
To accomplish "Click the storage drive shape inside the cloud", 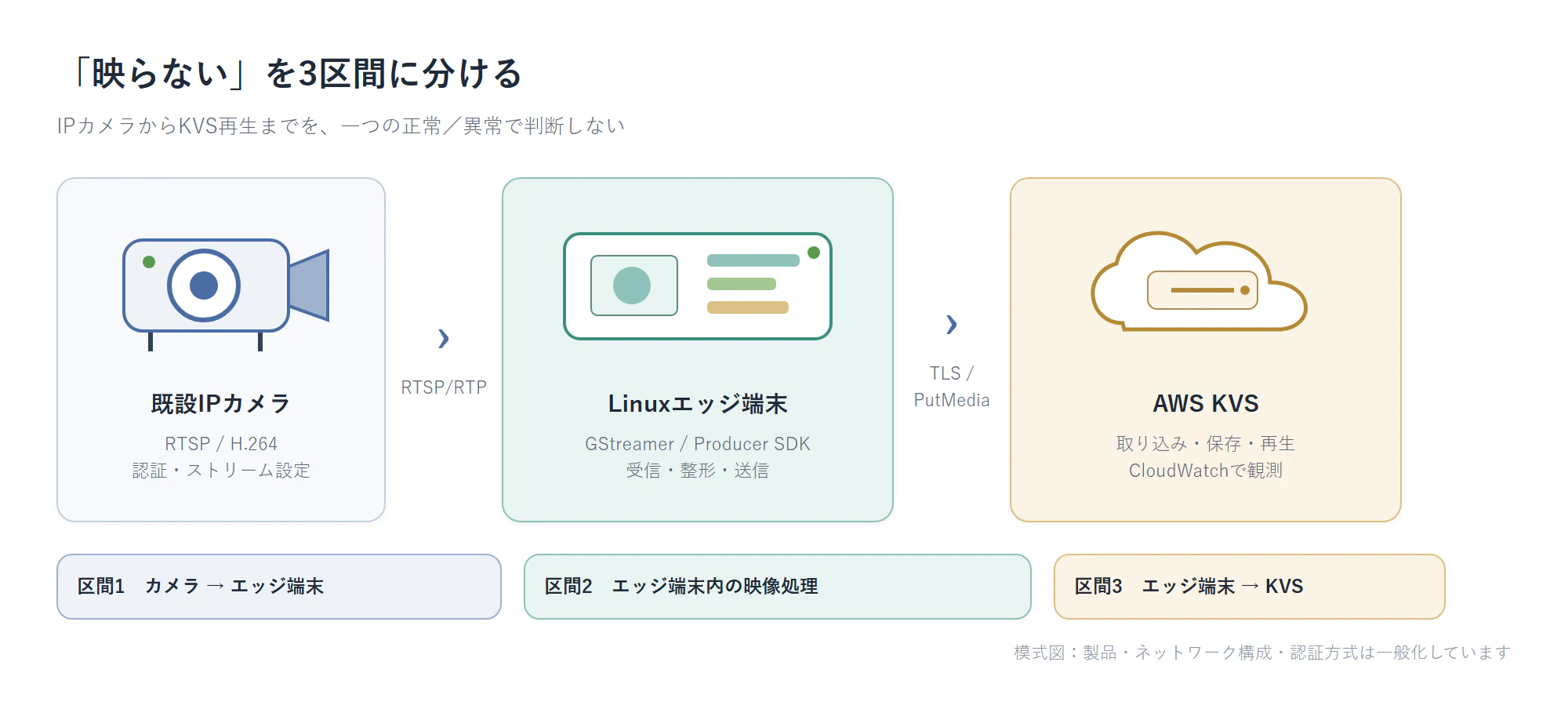I will point(1203,290).
